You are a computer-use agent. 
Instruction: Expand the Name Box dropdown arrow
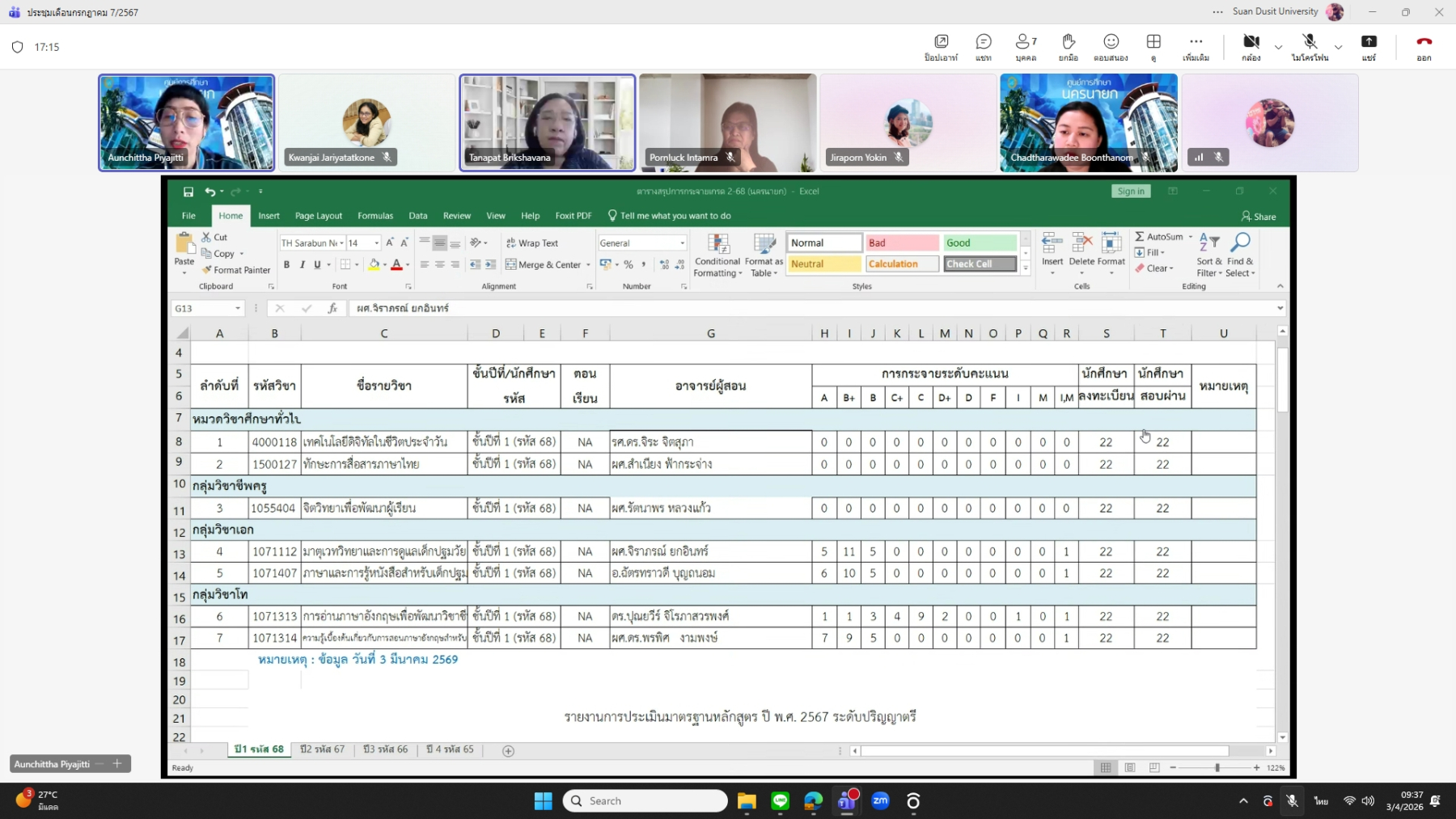(x=238, y=308)
